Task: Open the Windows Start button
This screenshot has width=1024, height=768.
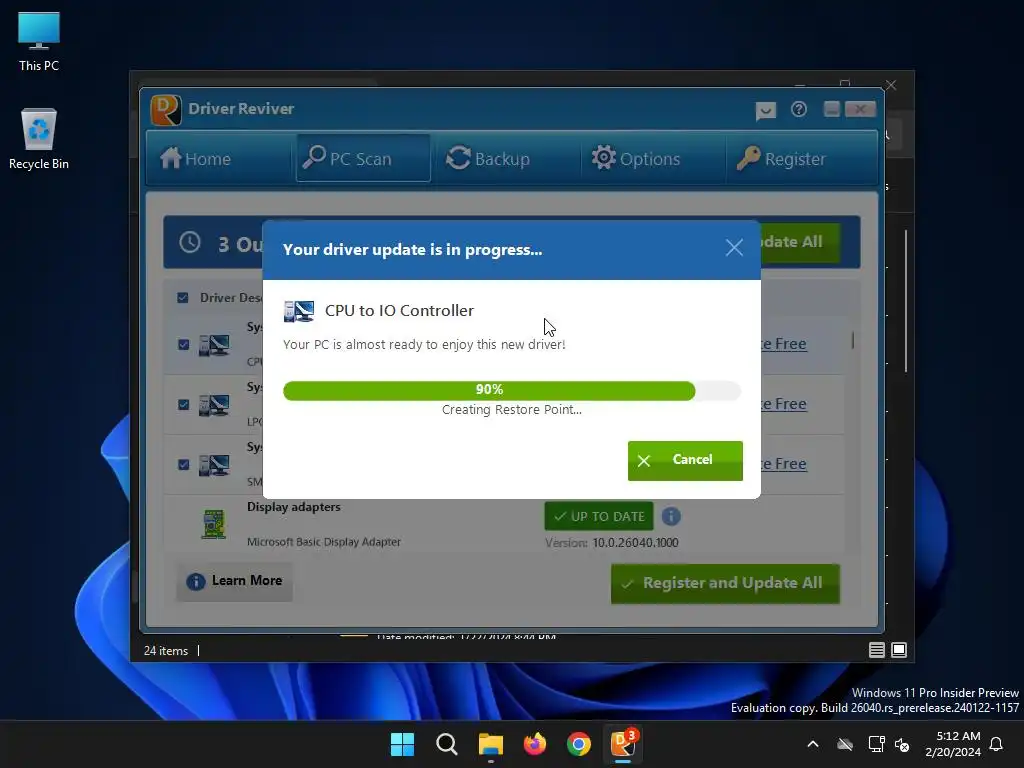Action: pyautogui.click(x=402, y=744)
